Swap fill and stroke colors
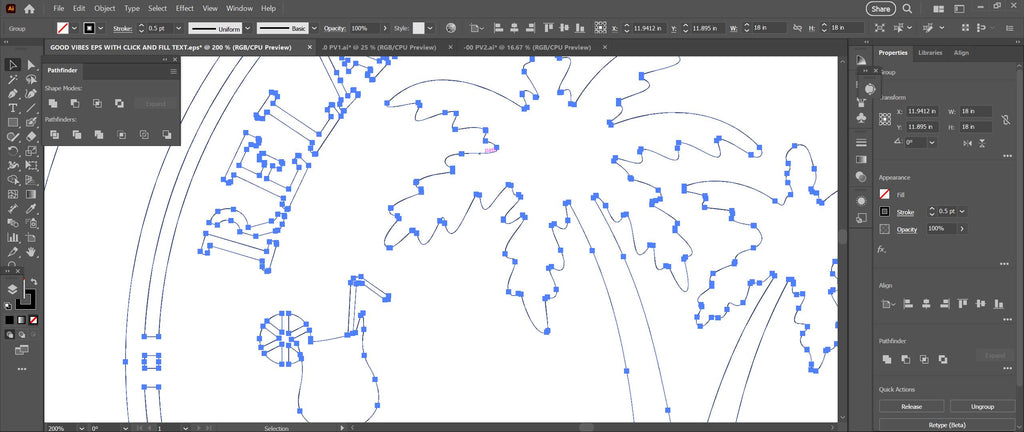 tap(34, 282)
